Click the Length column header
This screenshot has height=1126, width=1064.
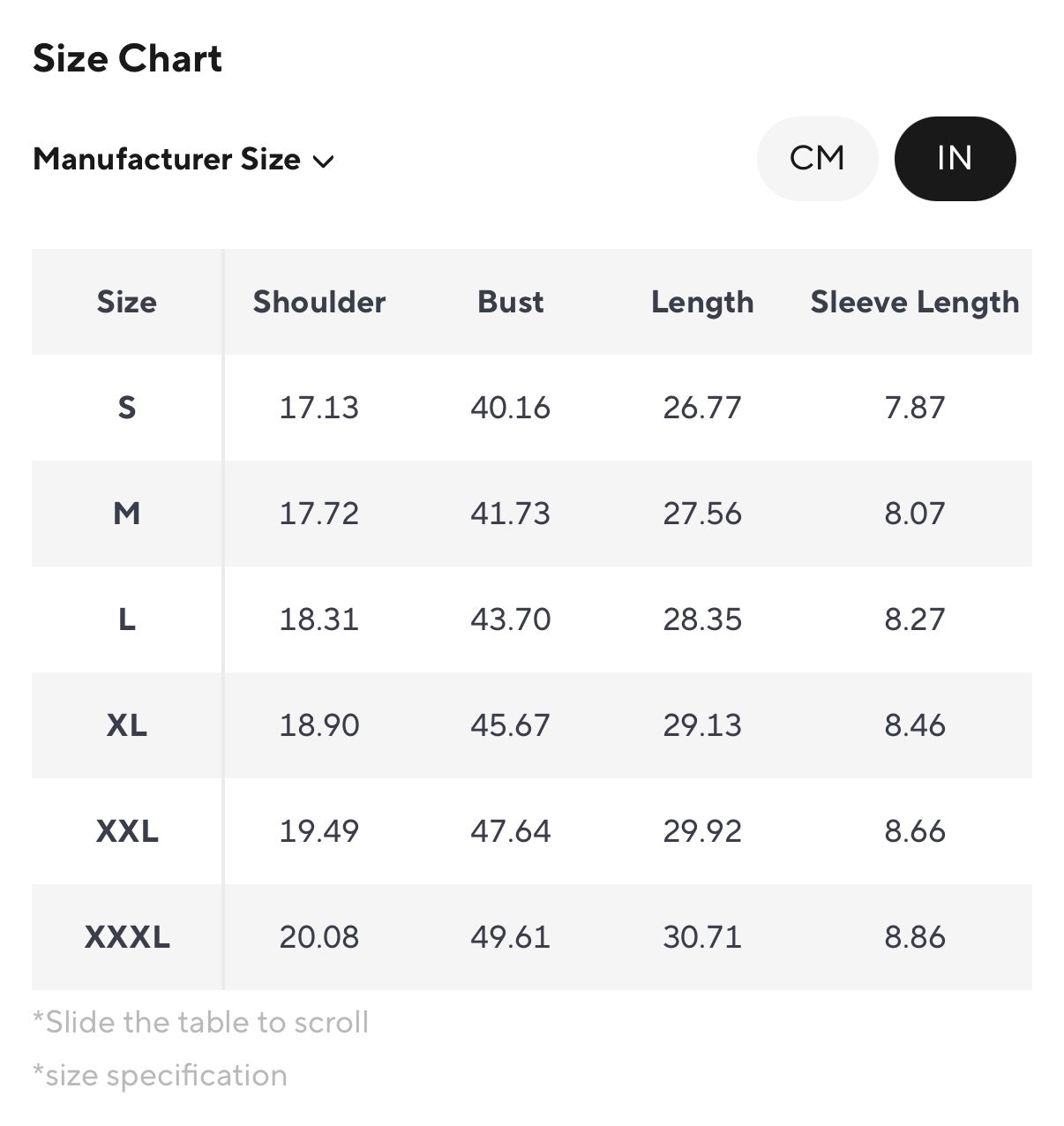(x=702, y=303)
